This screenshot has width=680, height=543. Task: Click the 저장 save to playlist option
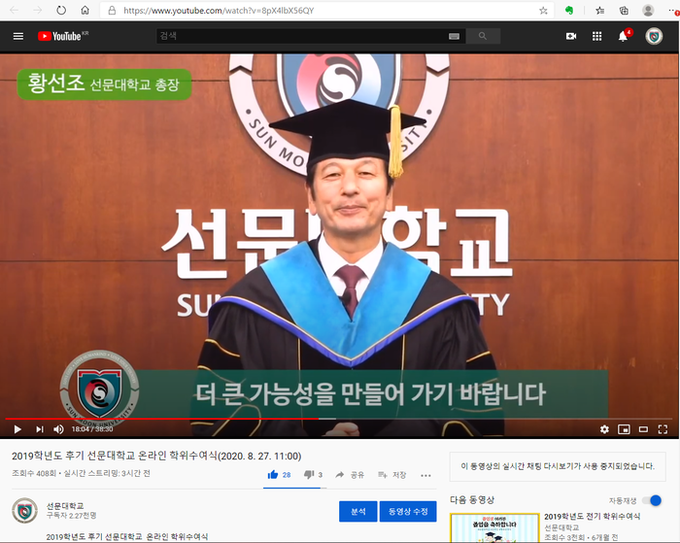[392, 475]
